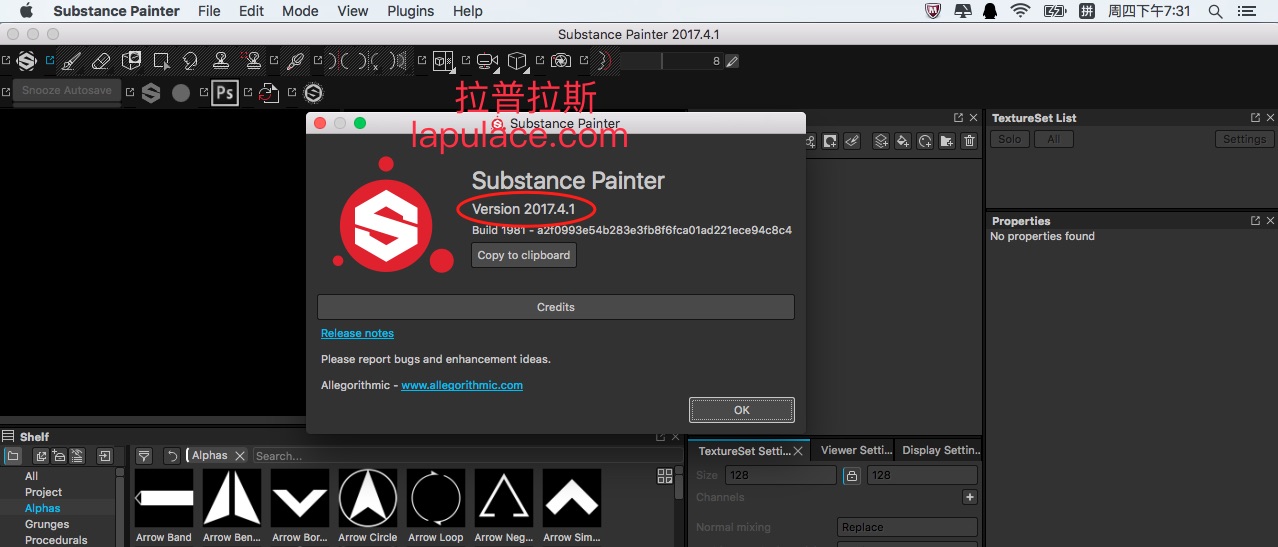Screen dimensions: 1278x547
Task: Toggle the symmetry X-axis icon
Action: 369,61
